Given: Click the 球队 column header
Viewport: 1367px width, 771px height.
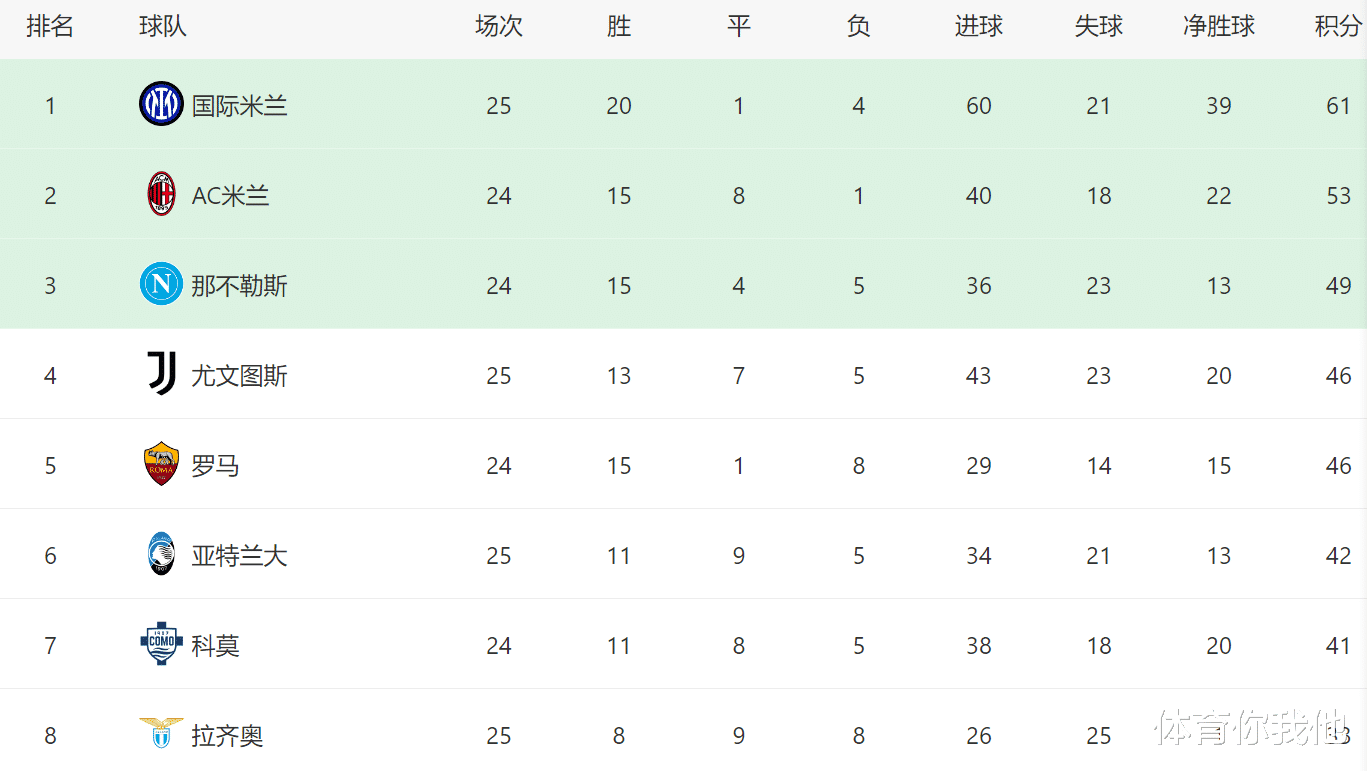Looking at the screenshot, I should tap(162, 27).
